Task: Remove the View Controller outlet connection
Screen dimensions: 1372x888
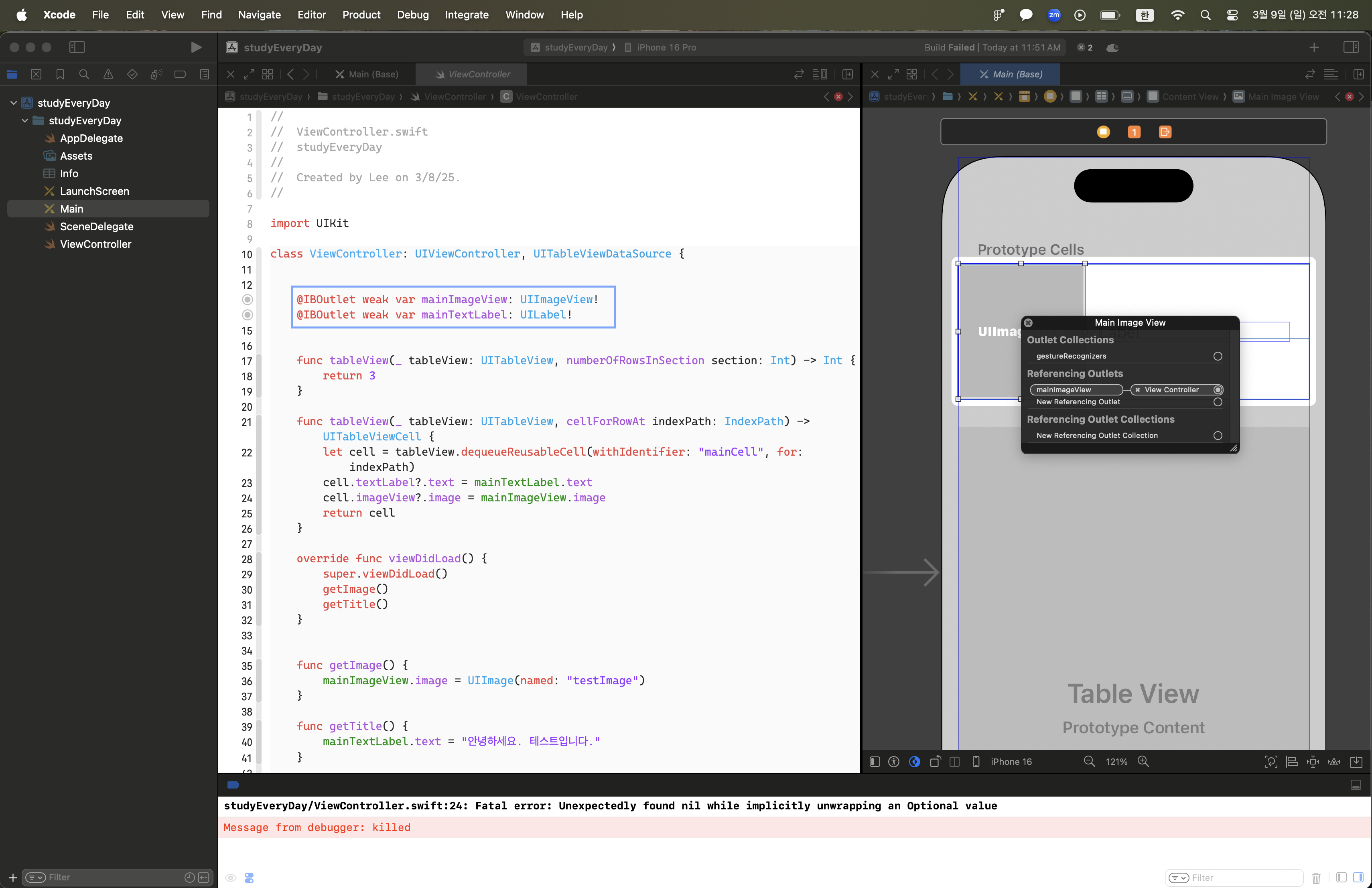Action: (1137, 390)
